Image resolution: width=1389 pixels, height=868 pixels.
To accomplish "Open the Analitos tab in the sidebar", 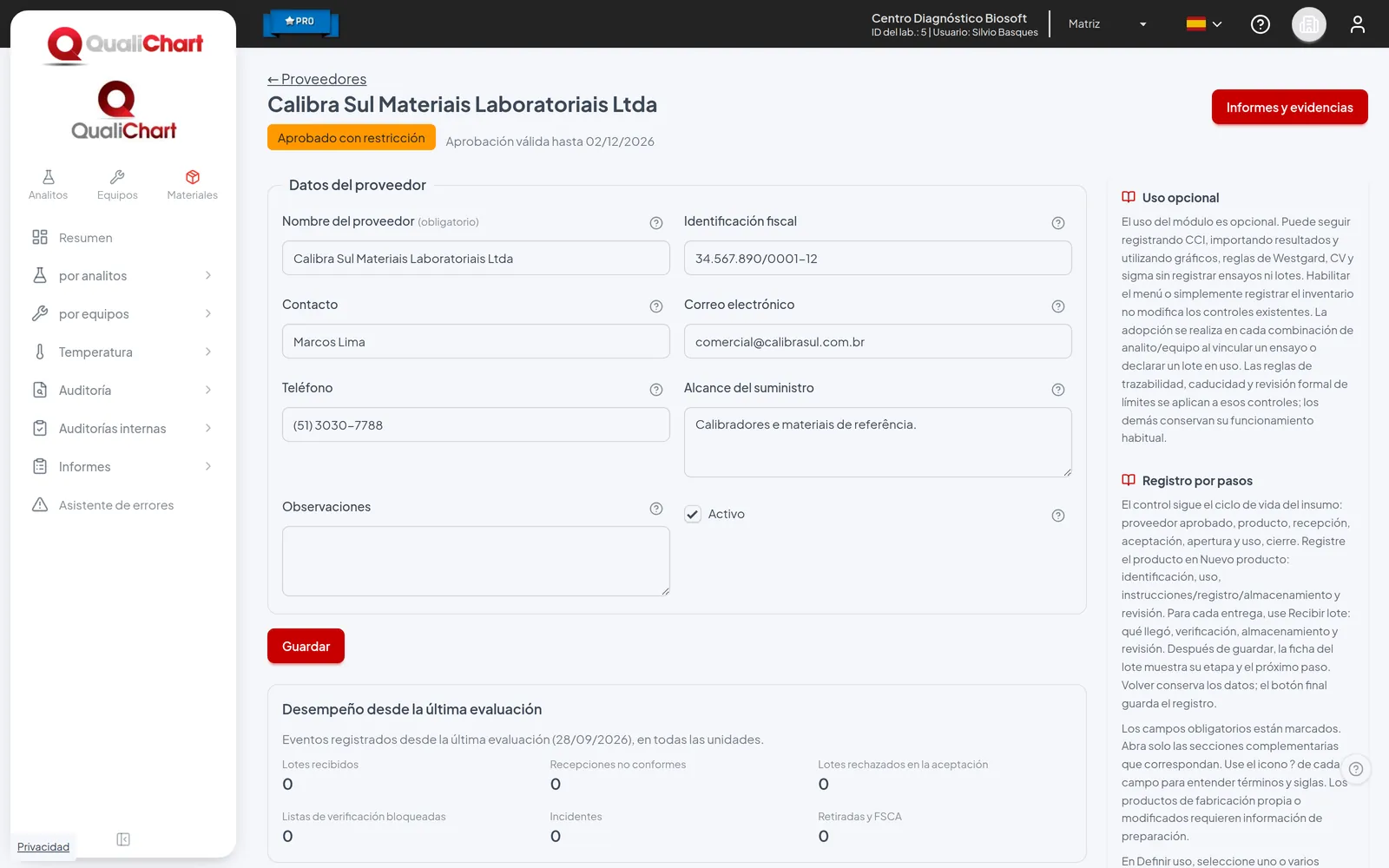I will point(48,185).
